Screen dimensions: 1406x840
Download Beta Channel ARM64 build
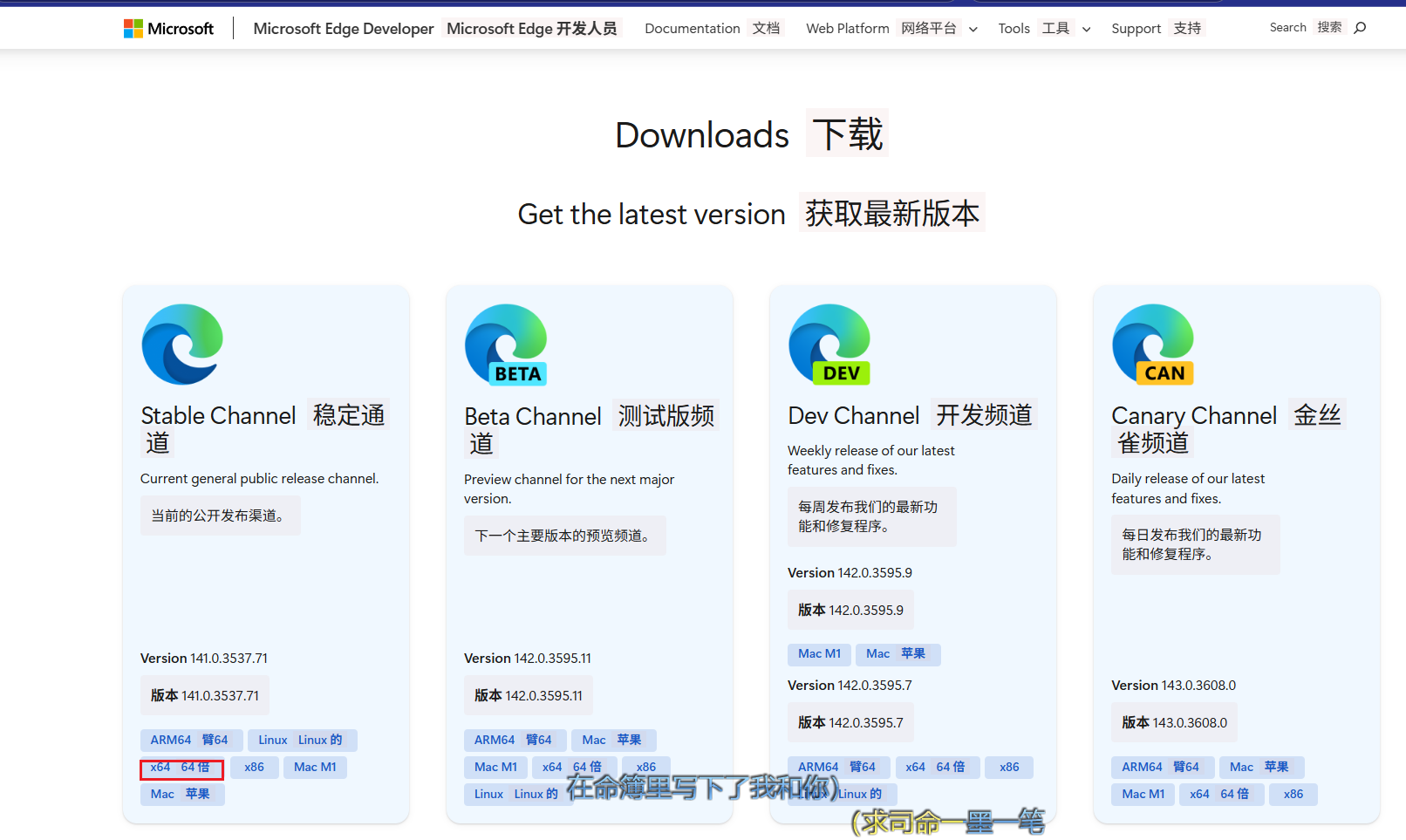point(515,740)
